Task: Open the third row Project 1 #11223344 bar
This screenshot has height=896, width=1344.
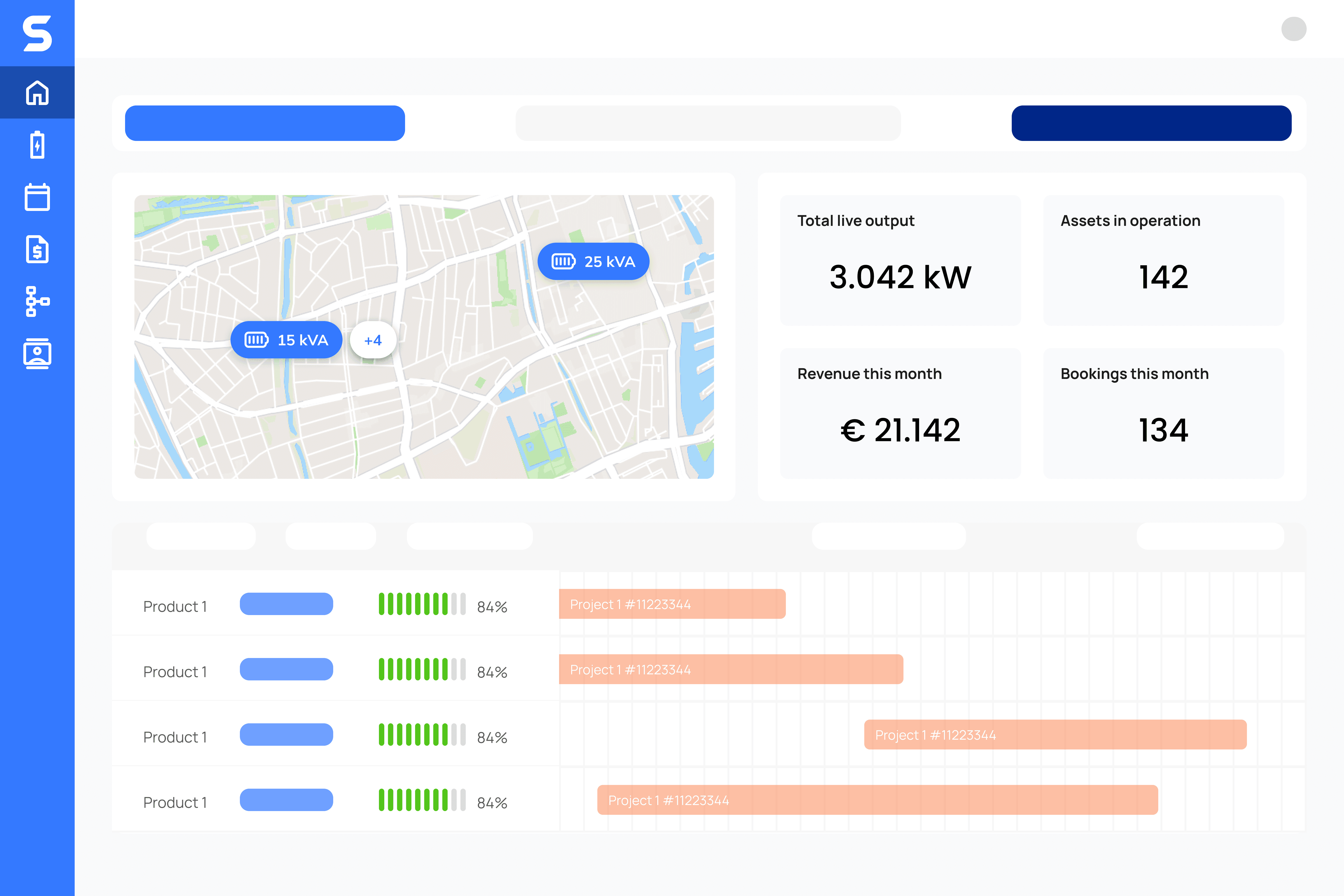Action: (x=1055, y=735)
